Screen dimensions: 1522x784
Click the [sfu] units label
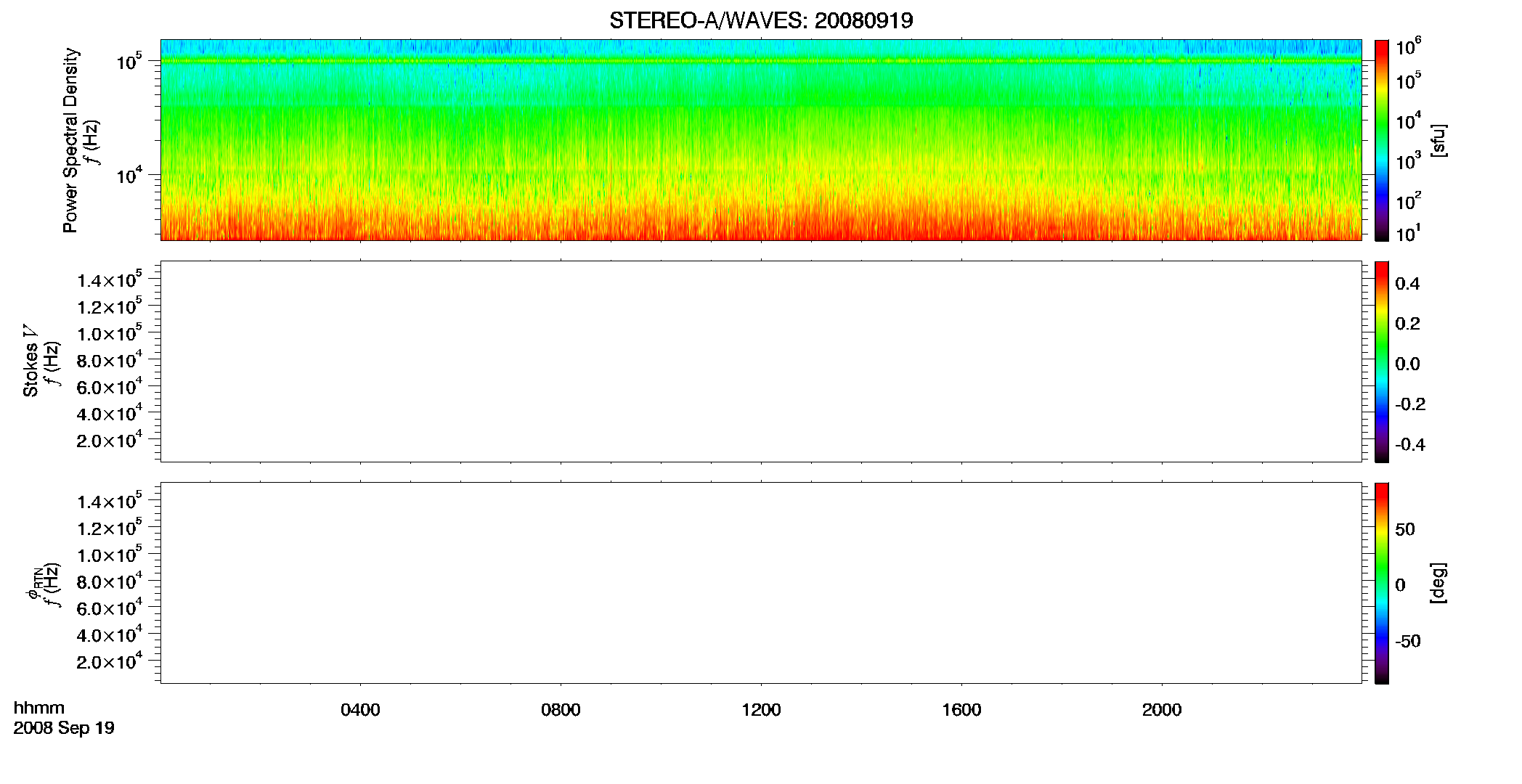[1438, 140]
